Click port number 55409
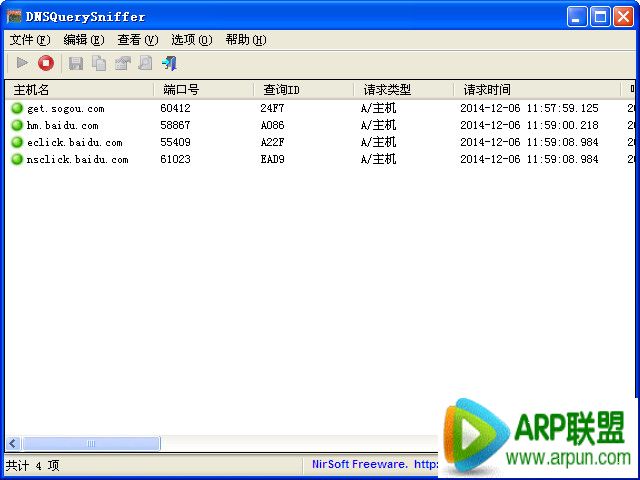Screen dimensions: 640x480 click(x=176, y=142)
